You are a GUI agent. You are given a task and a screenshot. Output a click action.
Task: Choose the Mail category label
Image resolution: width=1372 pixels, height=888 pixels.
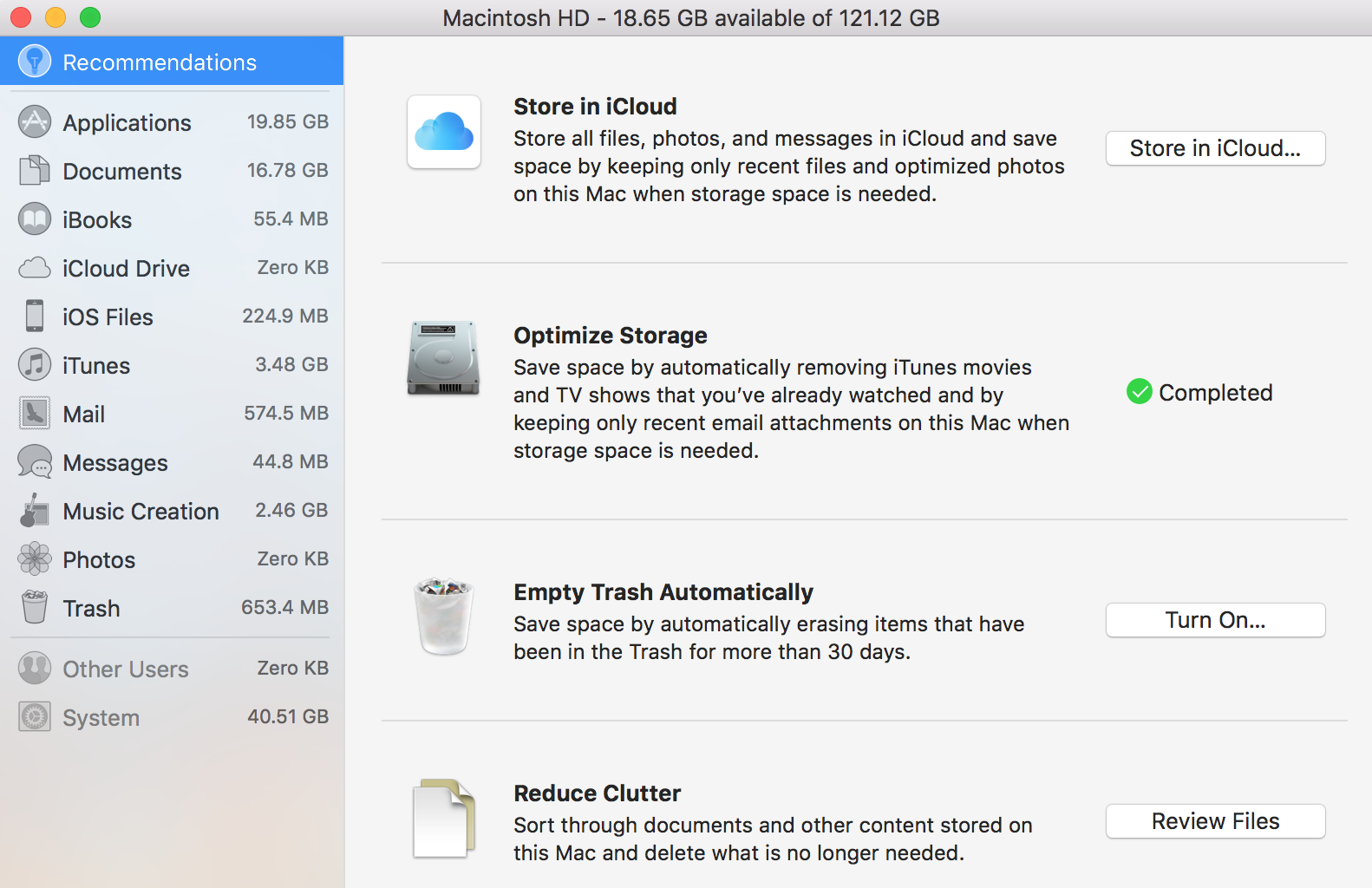pos(83,414)
